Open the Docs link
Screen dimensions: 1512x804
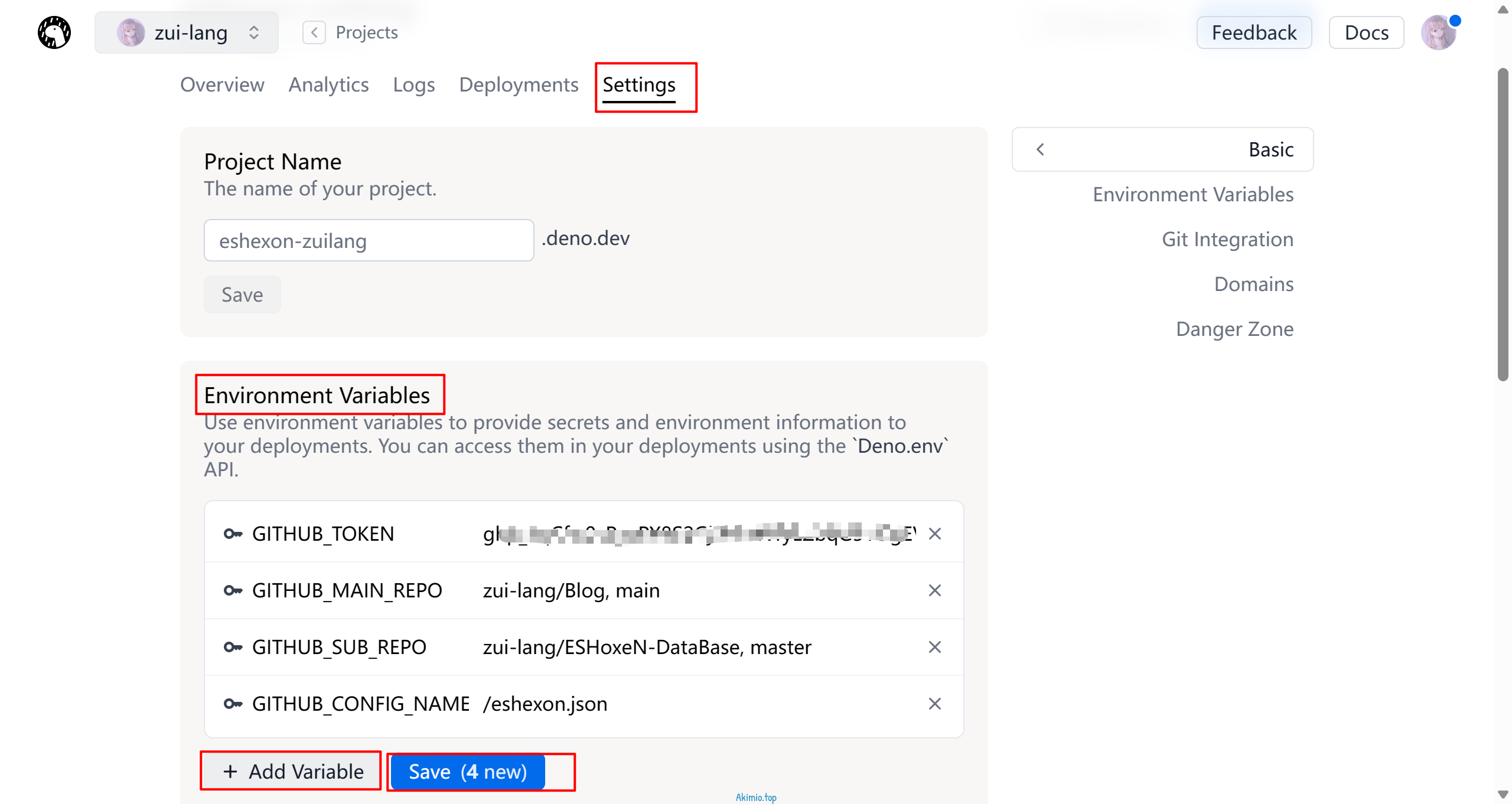1366,32
